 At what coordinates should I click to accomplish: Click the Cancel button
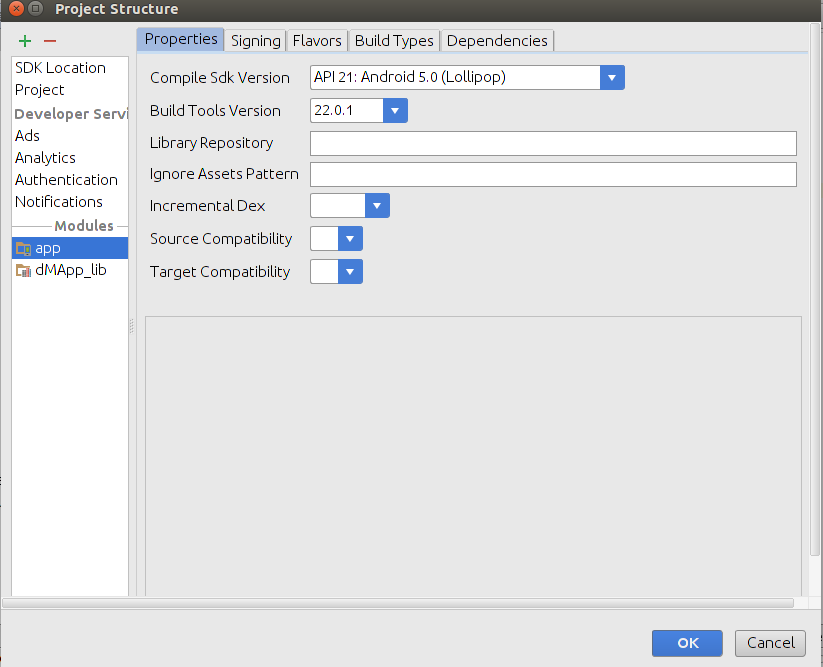tap(771, 643)
